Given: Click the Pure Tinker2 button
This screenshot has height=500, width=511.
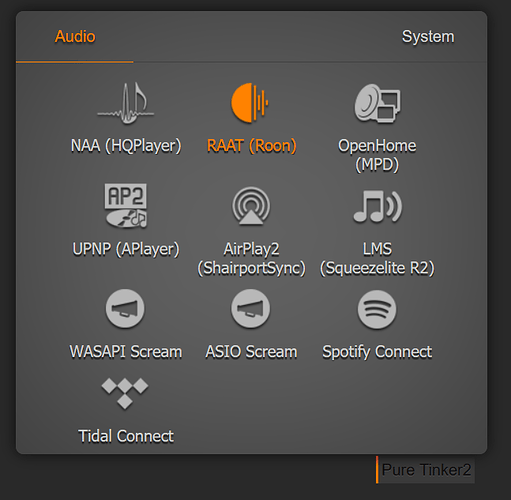Looking at the screenshot, I should 426,470.
